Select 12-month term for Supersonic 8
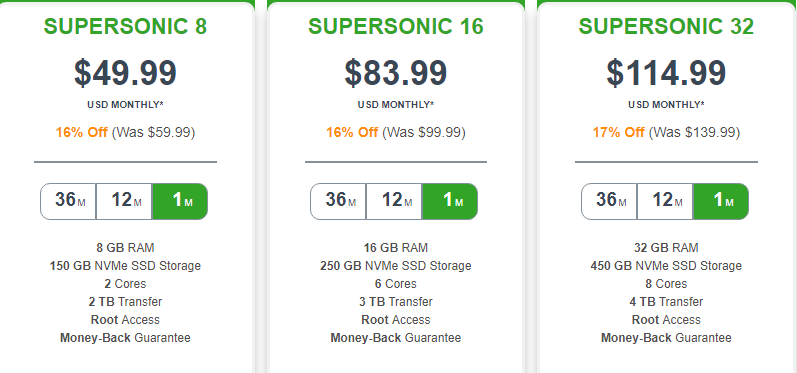Image resolution: width=797 pixels, height=373 pixels. click(124, 201)
